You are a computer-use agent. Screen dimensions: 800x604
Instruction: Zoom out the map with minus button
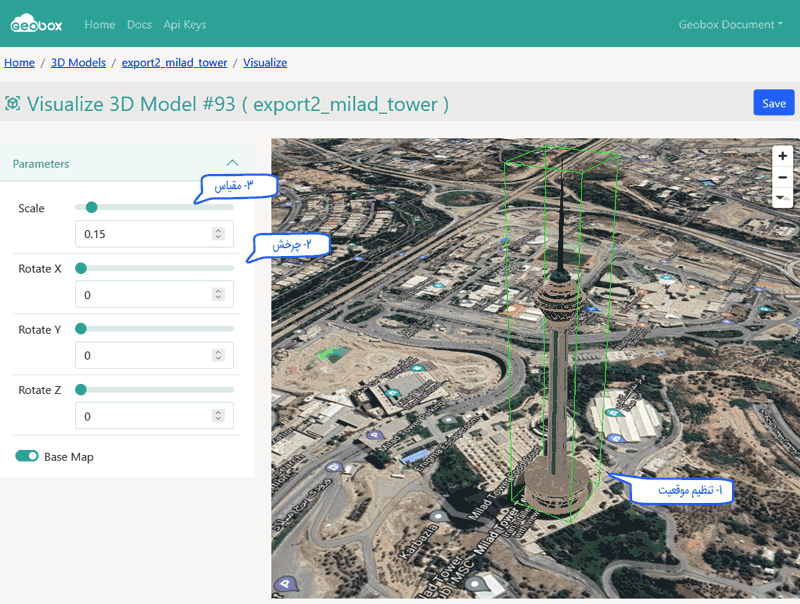coord(783,177)
